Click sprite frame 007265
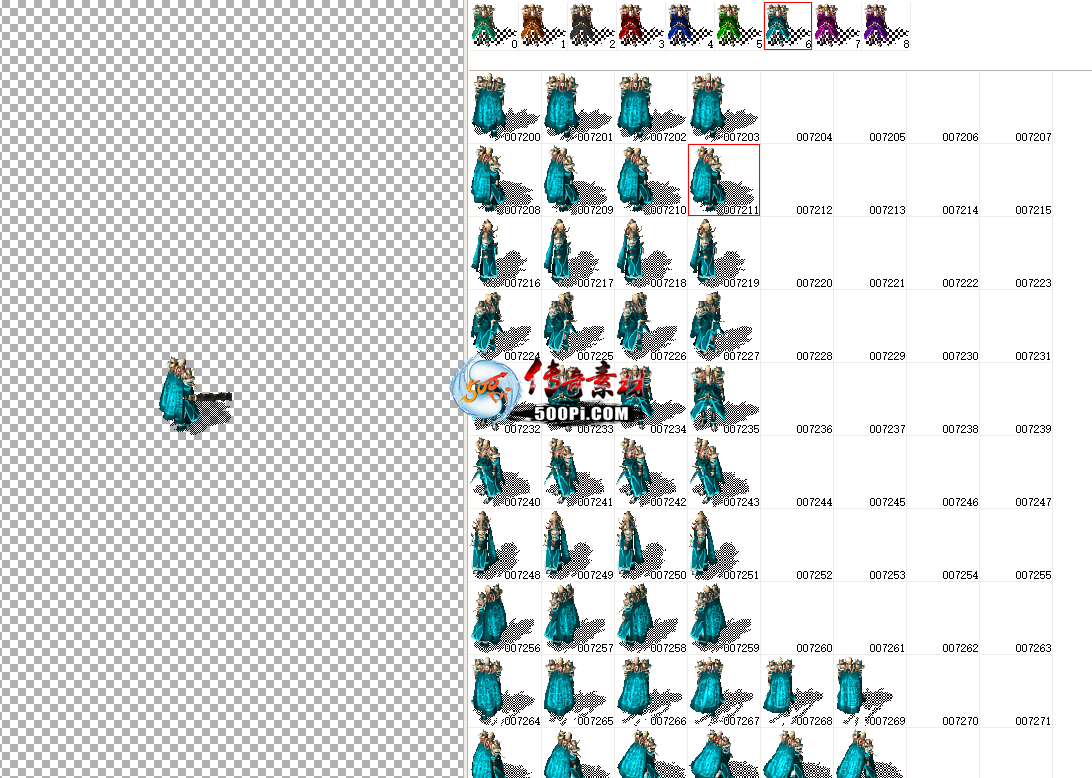Image resolution: width=1092 pixels, height=778 pixels. click(x=578, y=692)
